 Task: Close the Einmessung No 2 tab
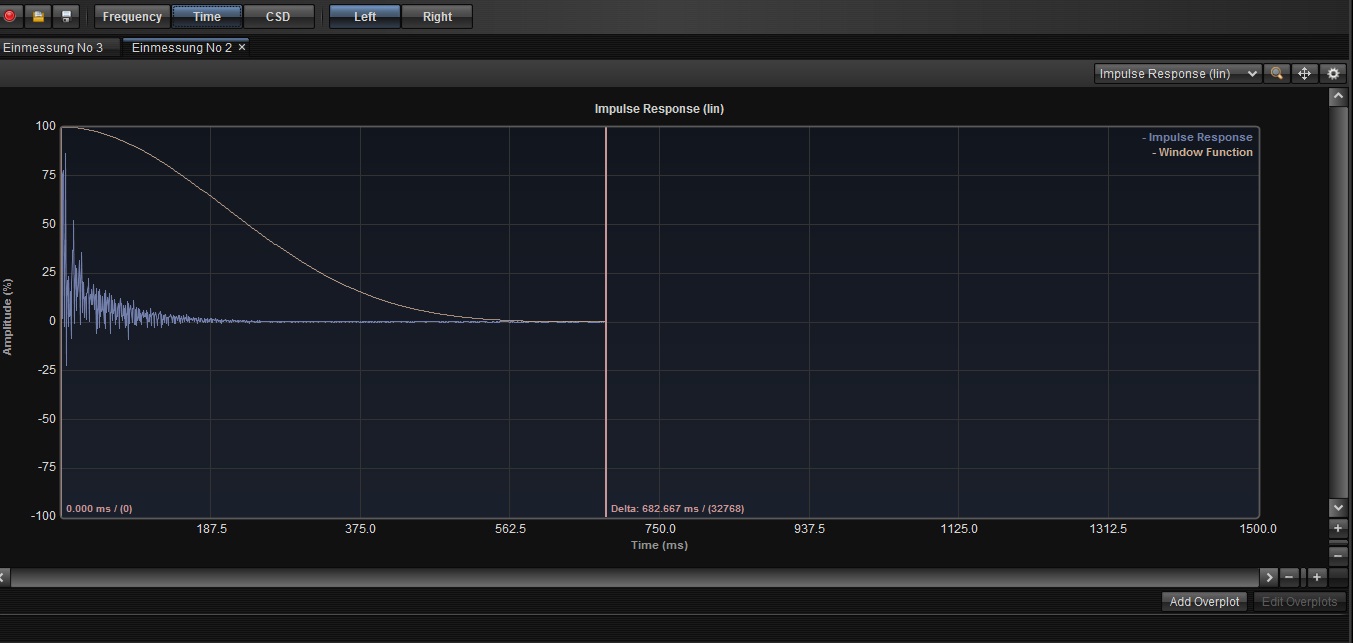pos(242,47)
